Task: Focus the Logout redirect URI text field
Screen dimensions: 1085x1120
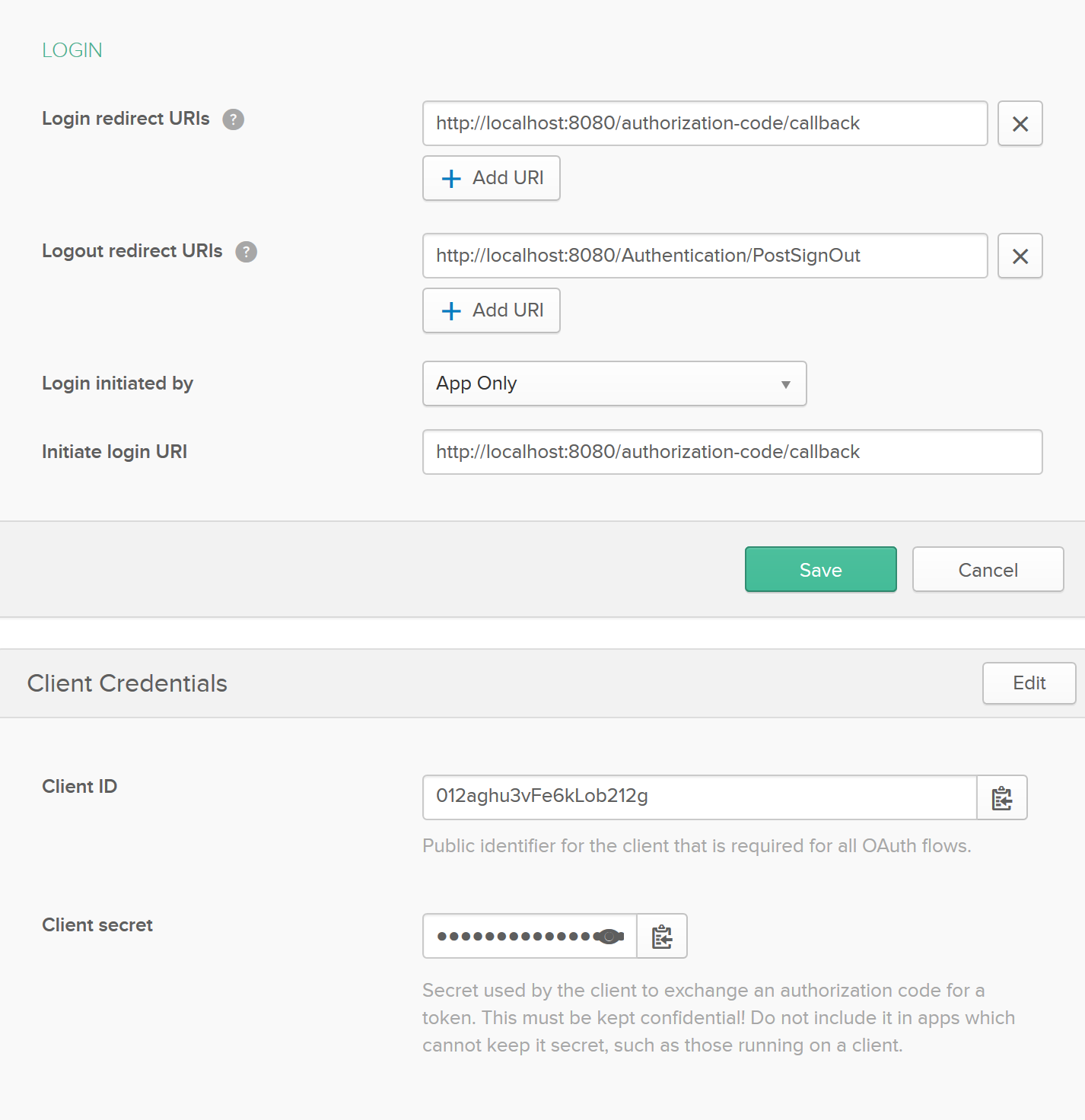Action: (705, 256)
